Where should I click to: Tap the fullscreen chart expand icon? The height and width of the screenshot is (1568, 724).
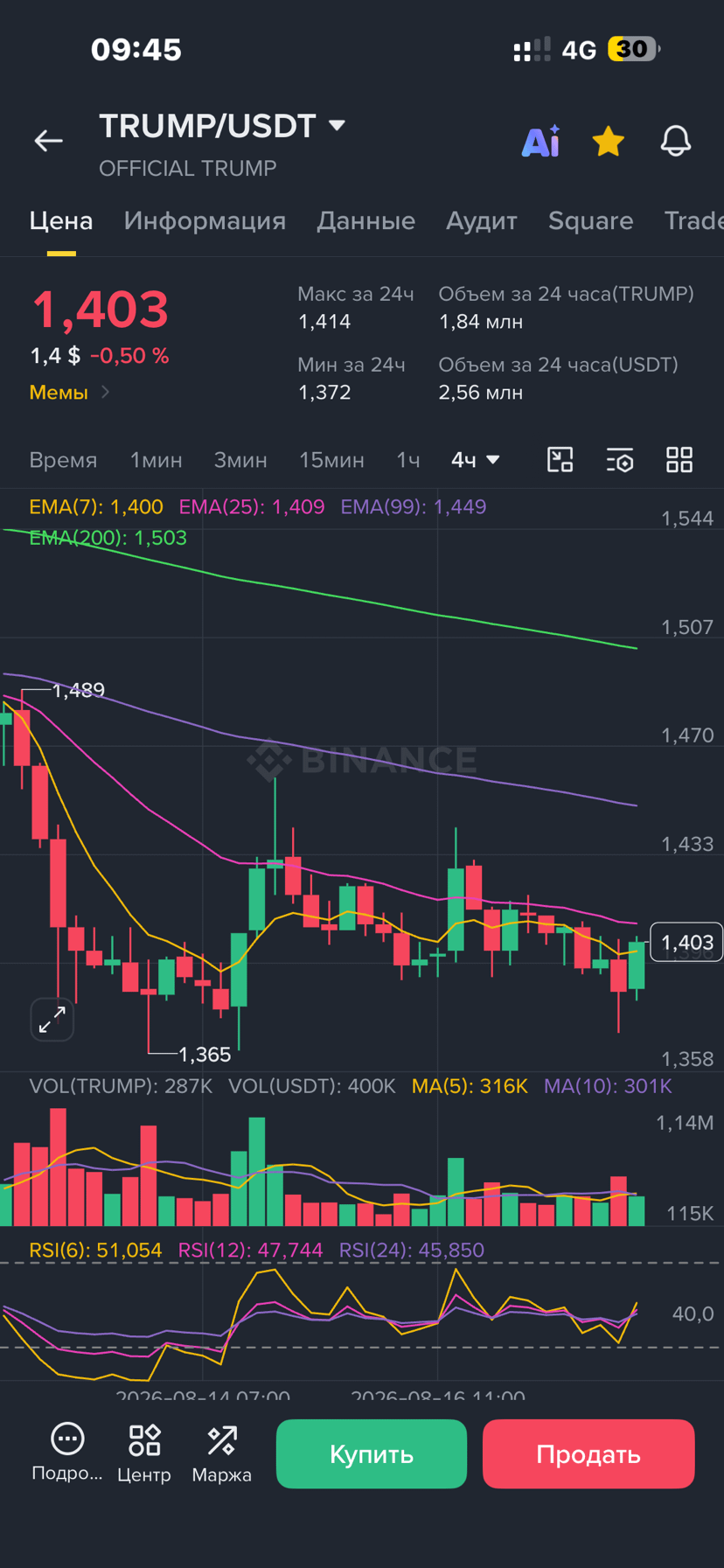tap(52, 1019)
